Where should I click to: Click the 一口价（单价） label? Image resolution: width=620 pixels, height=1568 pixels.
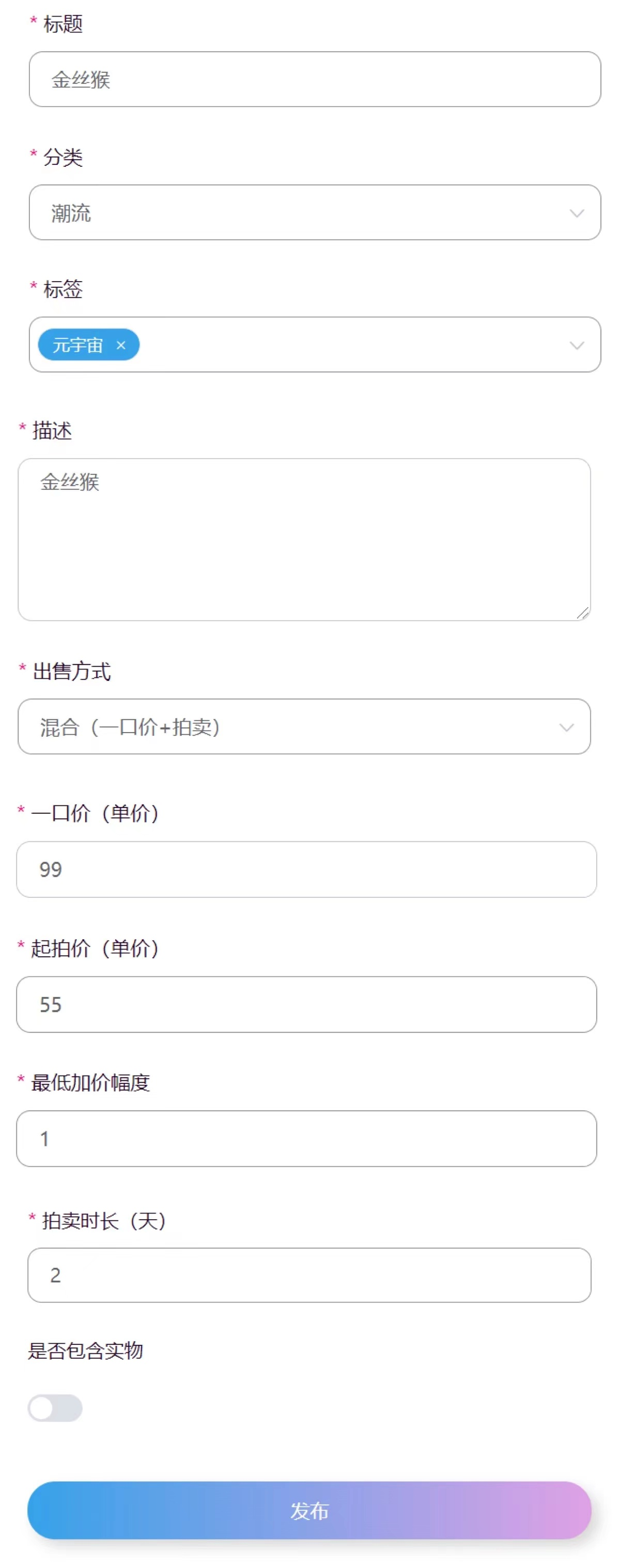point(96,813)
